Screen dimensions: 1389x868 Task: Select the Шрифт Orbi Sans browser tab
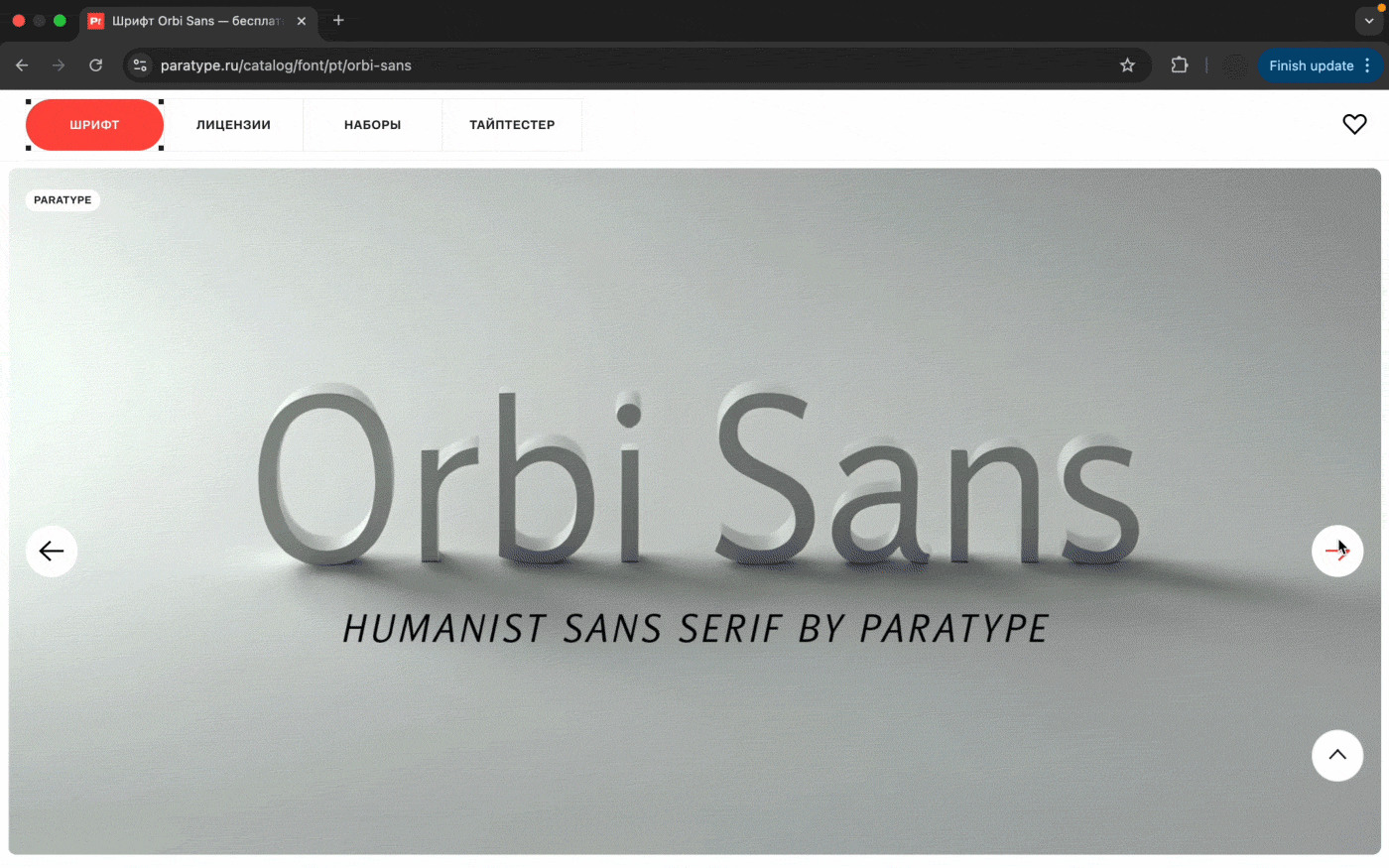click(196, 21)
